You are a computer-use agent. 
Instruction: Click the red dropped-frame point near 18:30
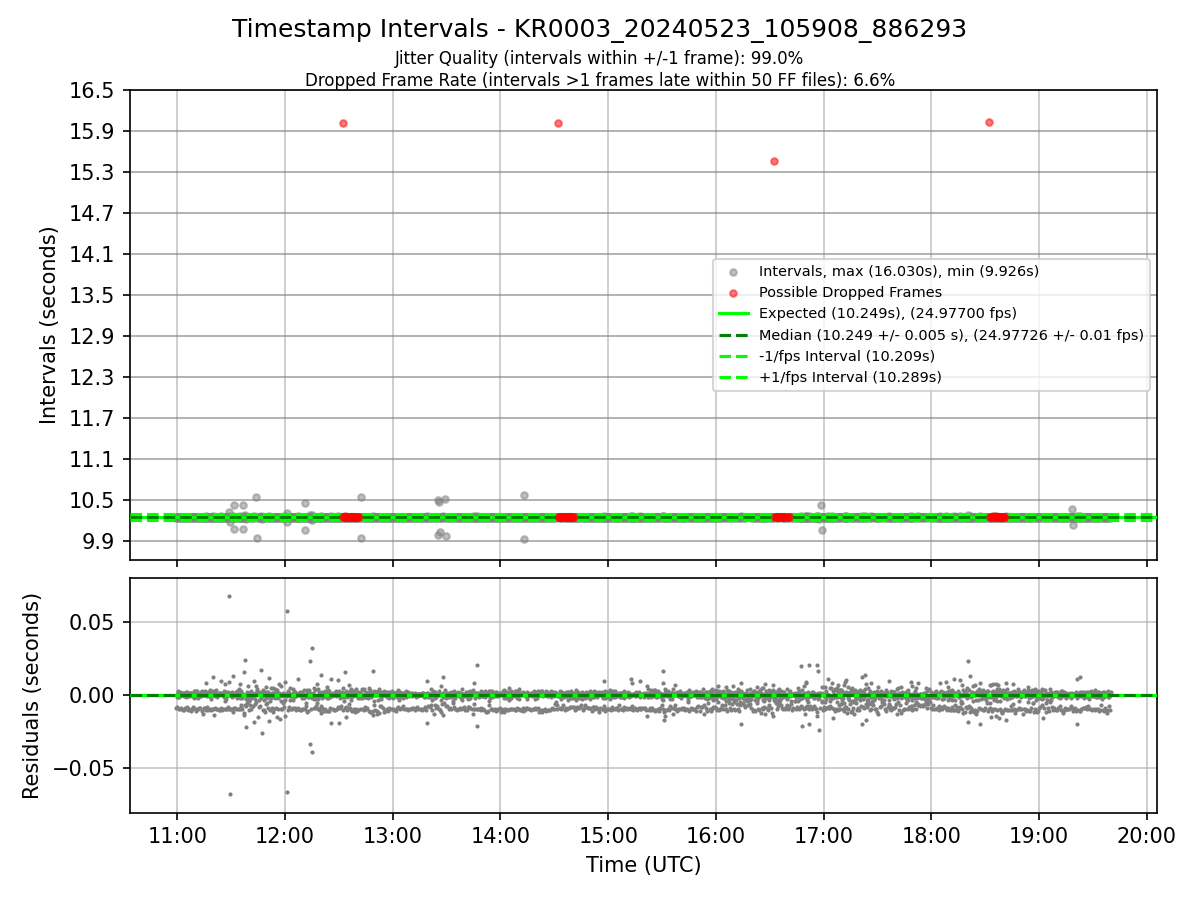pyautogui.click(x=989, y=122)
